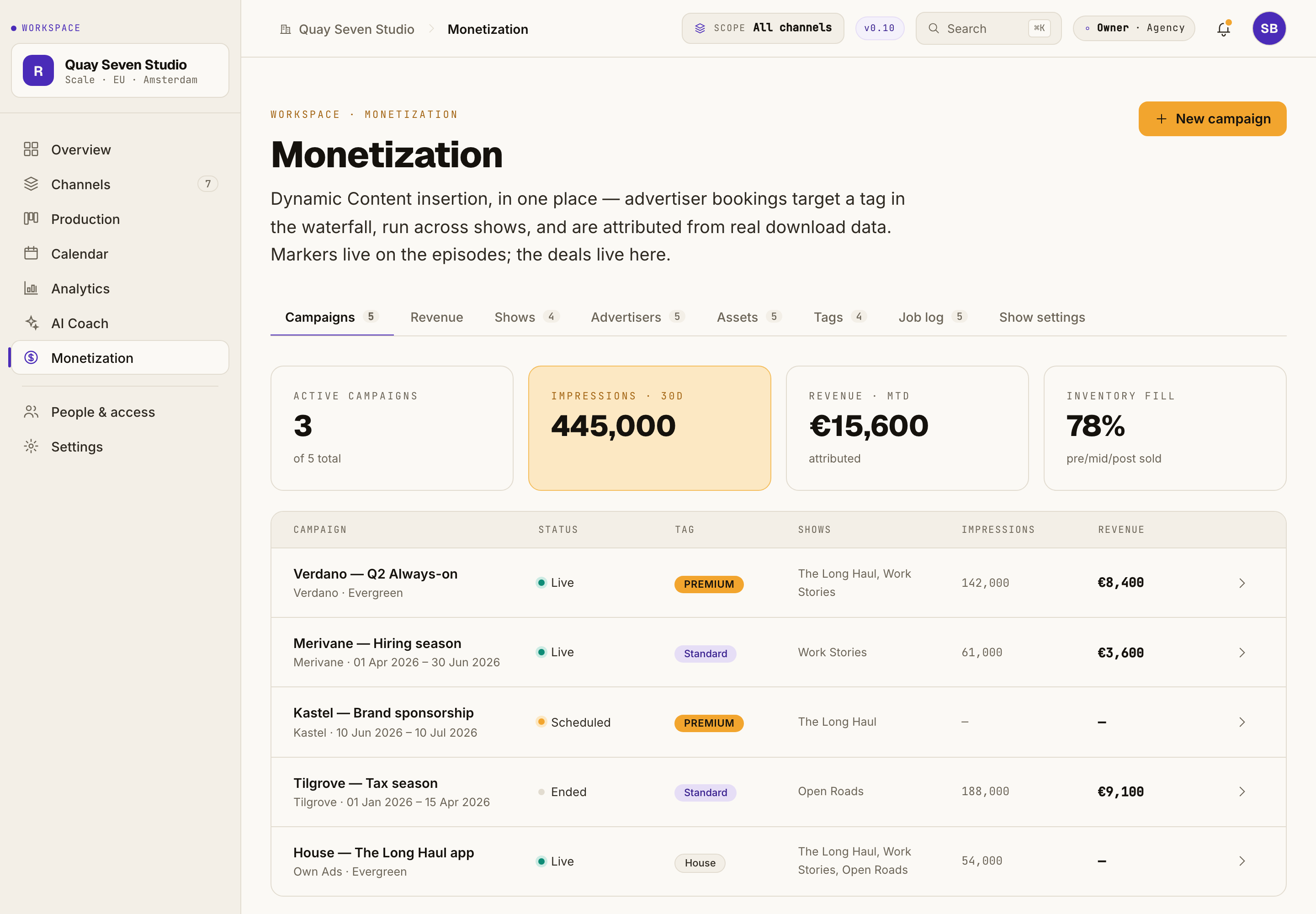This screenshot has width=1316, height=914.
Task: Click the PREMIUM tag on Kastel row
Action: [x=709, y=723]
